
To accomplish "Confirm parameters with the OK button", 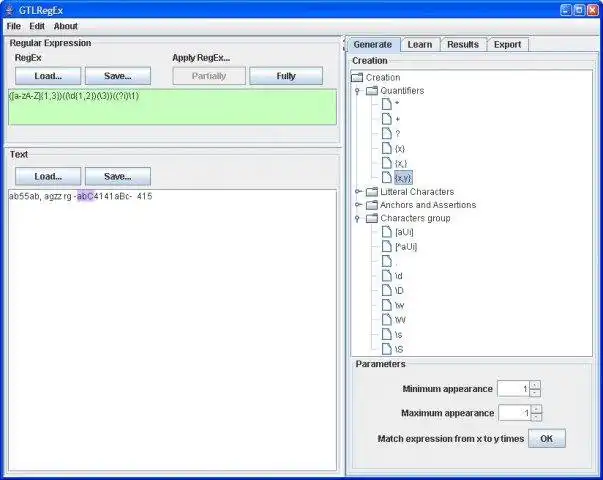I will click(x=546, y=438).
